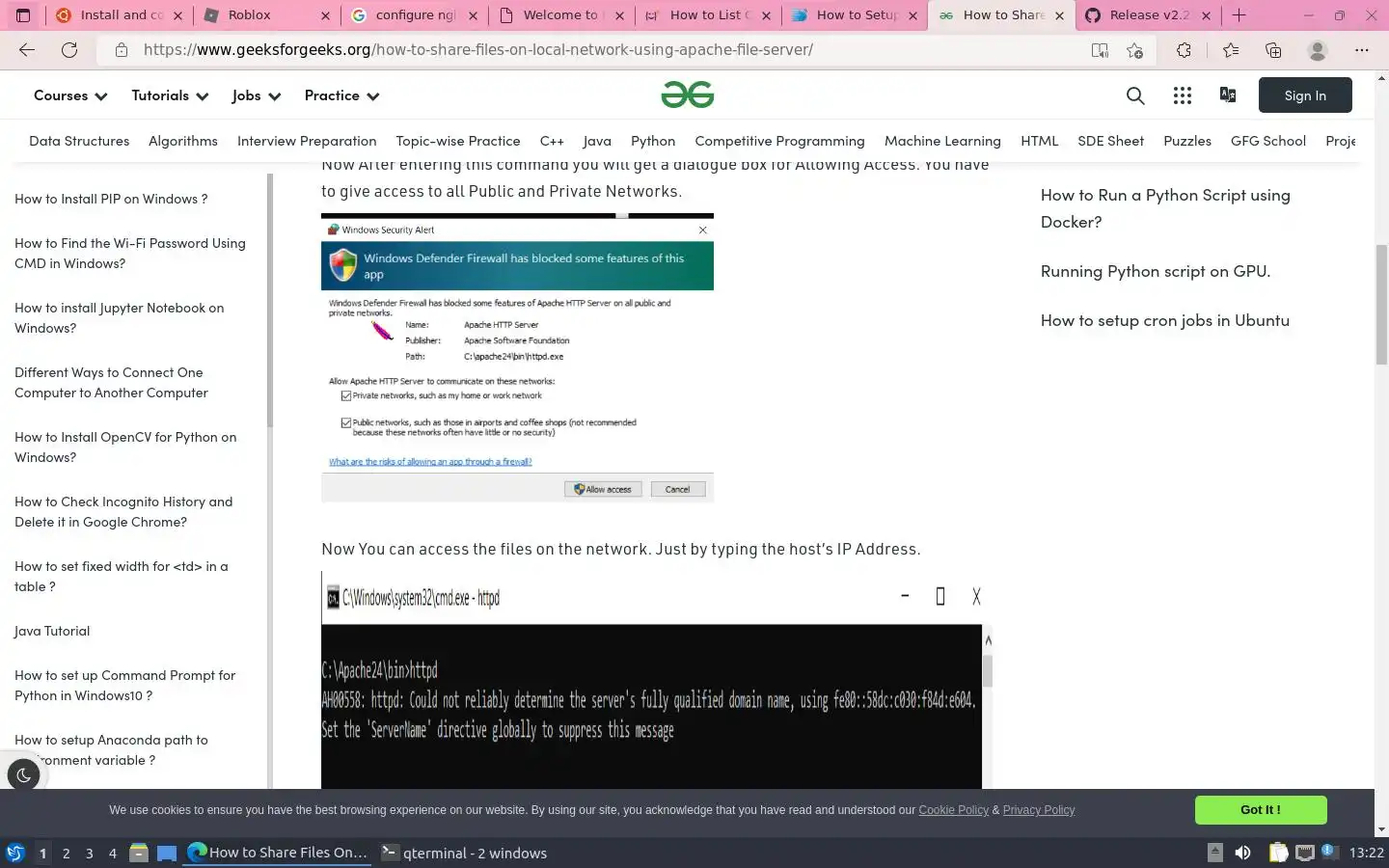
Task: Open the volume control in the tray
Action: tap(1243, 853)
